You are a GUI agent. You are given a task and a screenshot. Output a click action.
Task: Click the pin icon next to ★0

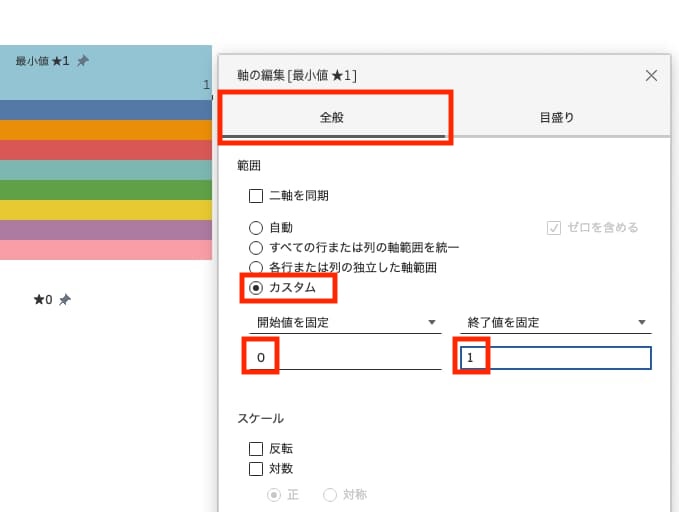click(x=65, y=299)
